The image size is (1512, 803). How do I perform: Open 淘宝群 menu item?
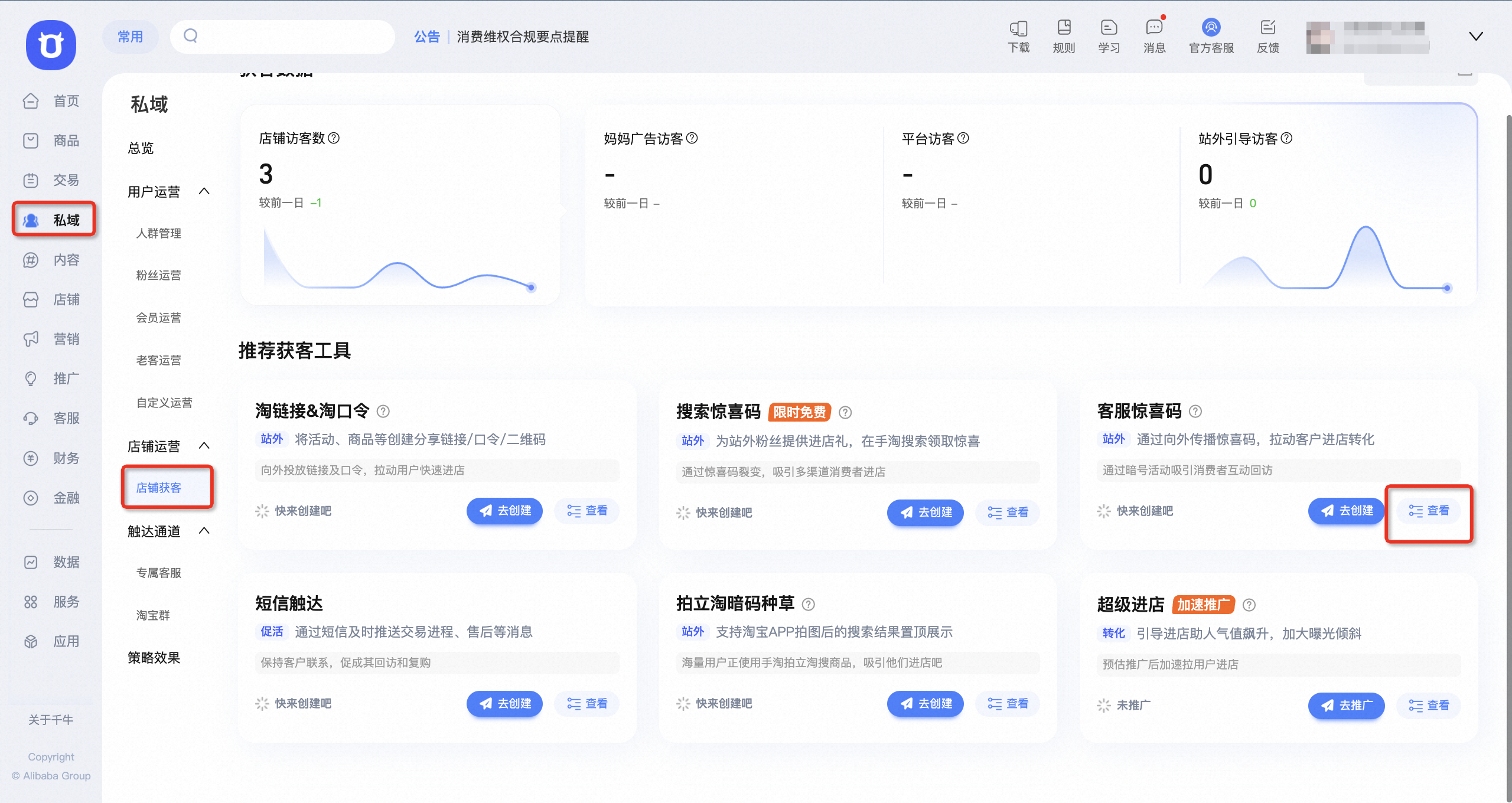click(153, 615)
